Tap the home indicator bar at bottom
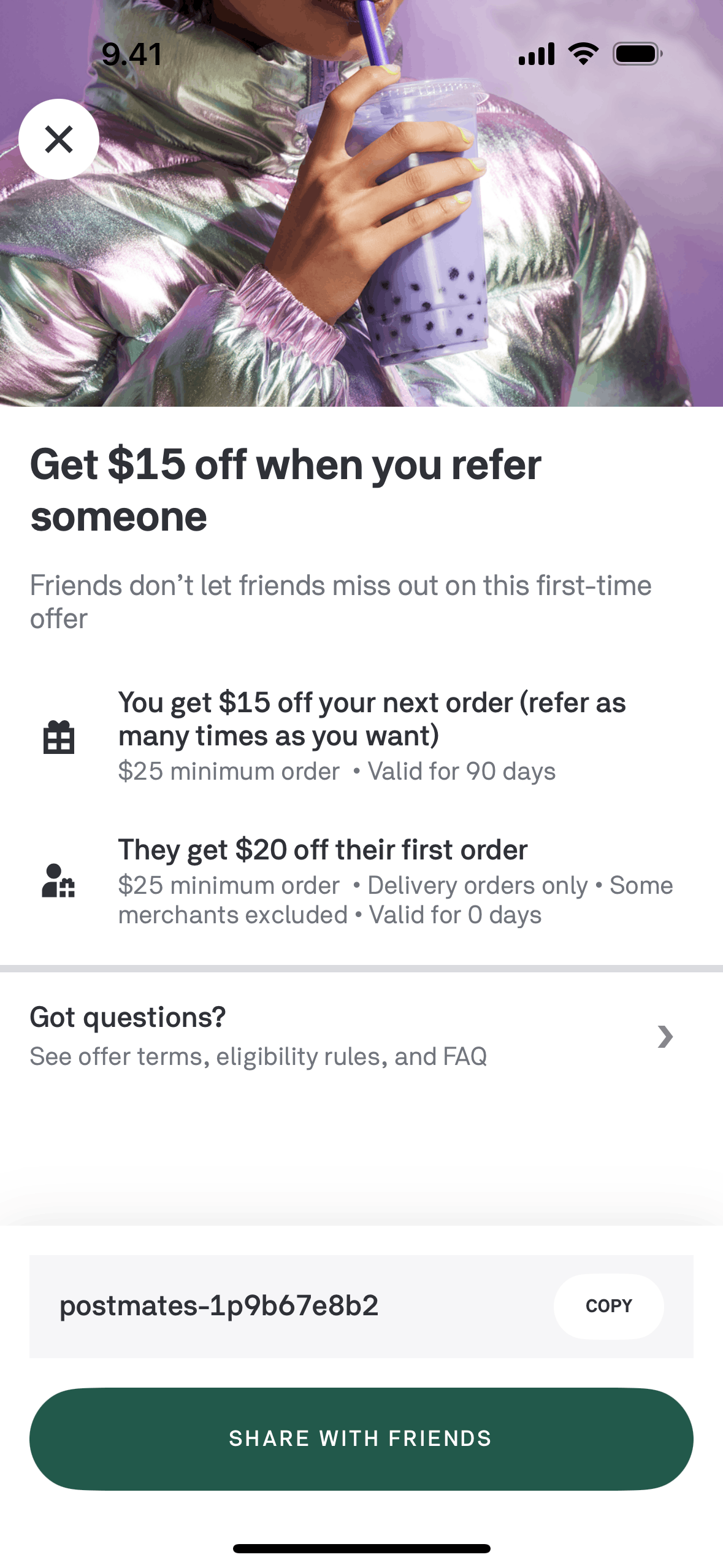 point(361,1548)
